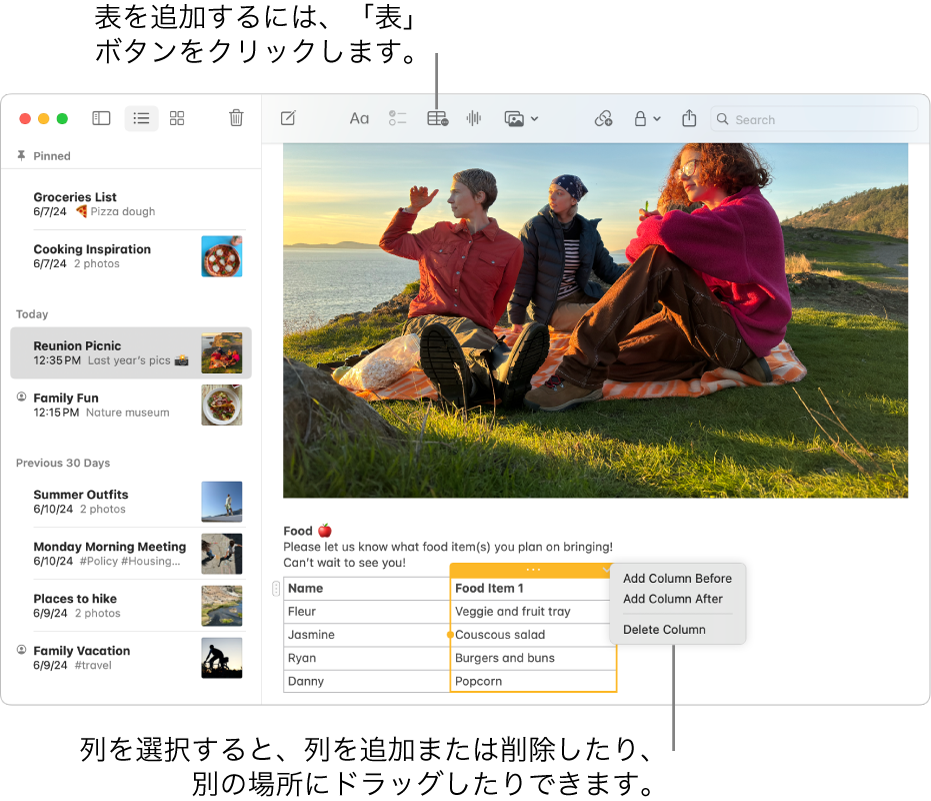Click the Burgers and buns cell
The image size is (931, 801).
[x=533, y=658]
